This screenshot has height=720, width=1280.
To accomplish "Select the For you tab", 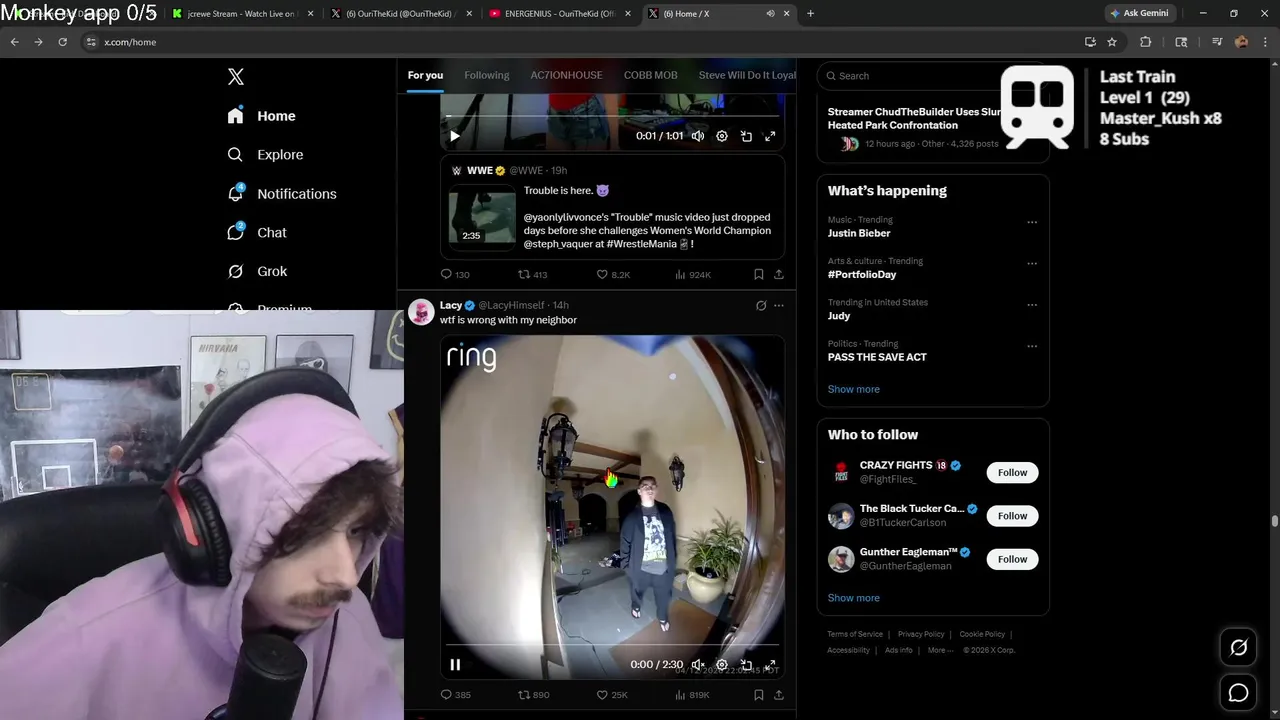I will [x=425, y=75].
